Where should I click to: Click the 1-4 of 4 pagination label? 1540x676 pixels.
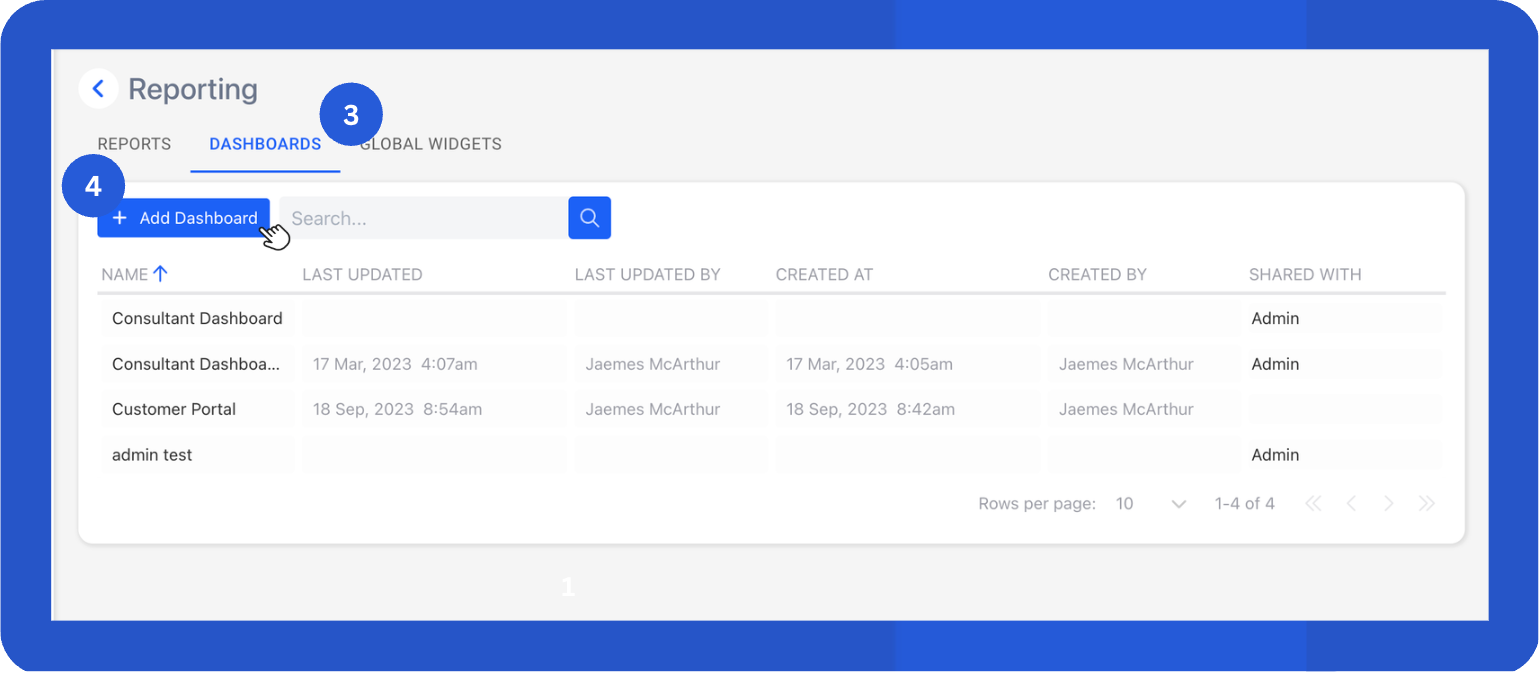[1244, 504]
